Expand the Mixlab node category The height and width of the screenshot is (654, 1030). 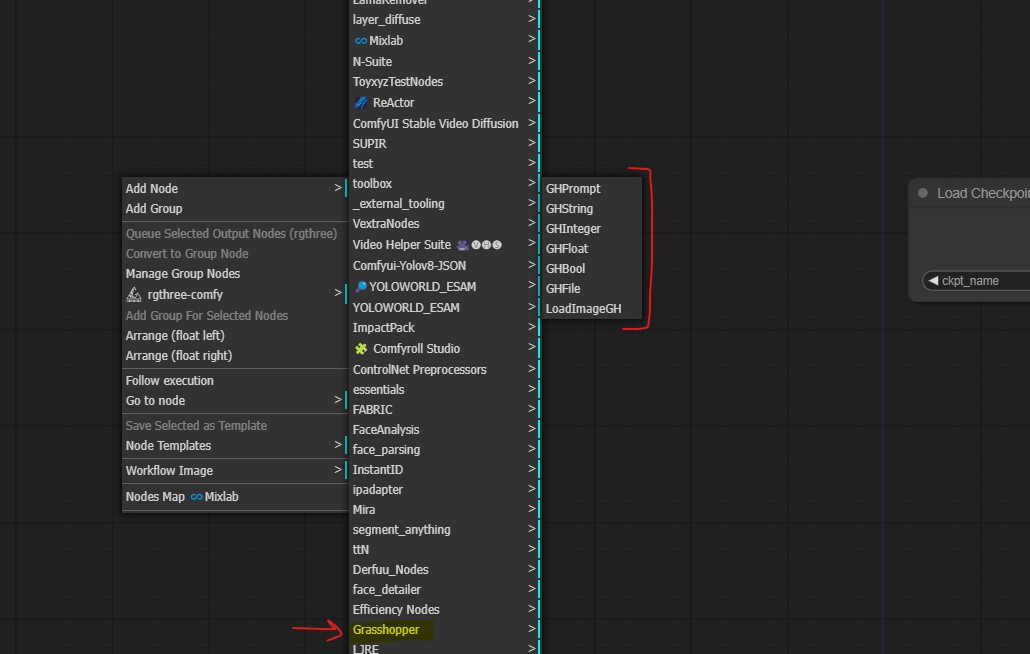point(444,41)
